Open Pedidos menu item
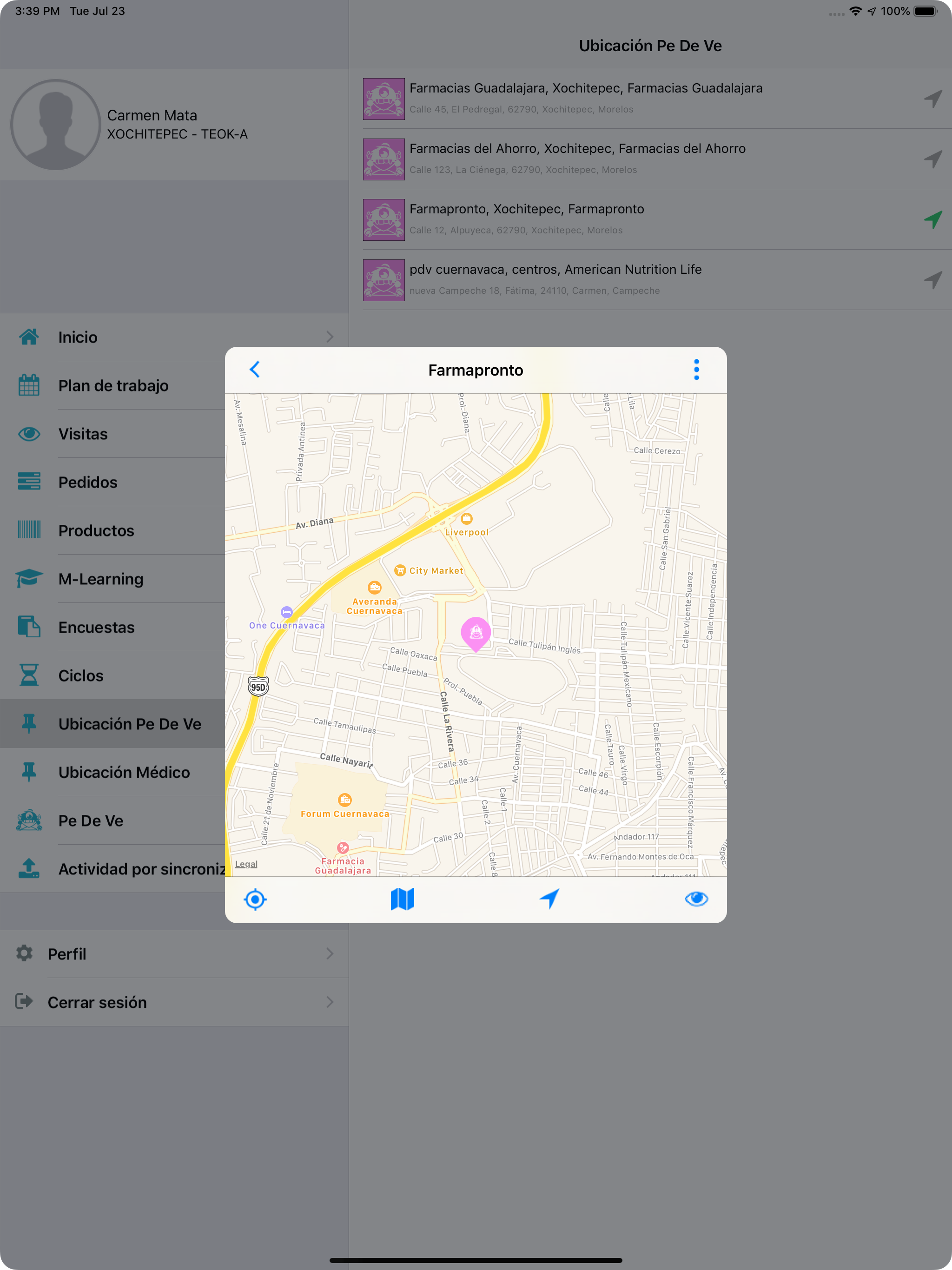Viewport: 952px width, 1270px height. point(112,482)
